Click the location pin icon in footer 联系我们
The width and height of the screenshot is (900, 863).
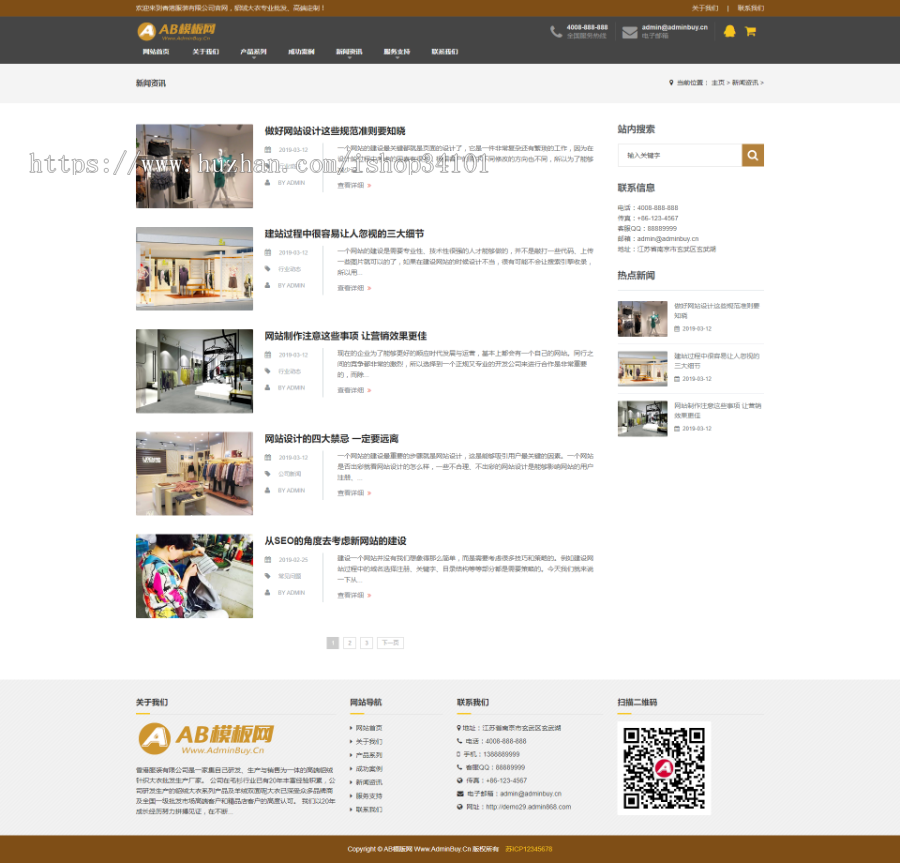460,730
